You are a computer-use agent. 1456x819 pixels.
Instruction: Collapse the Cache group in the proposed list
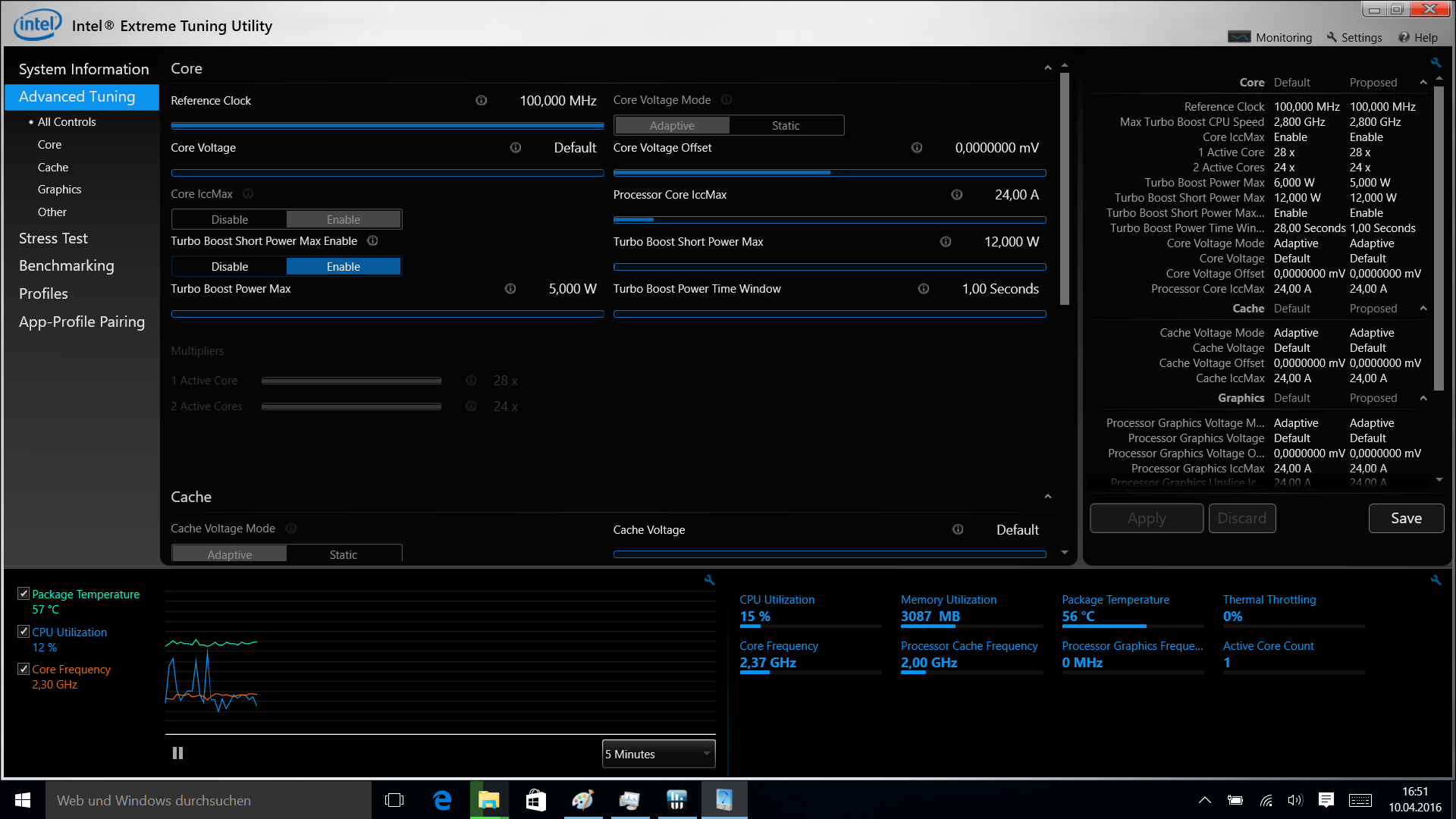1423,309
